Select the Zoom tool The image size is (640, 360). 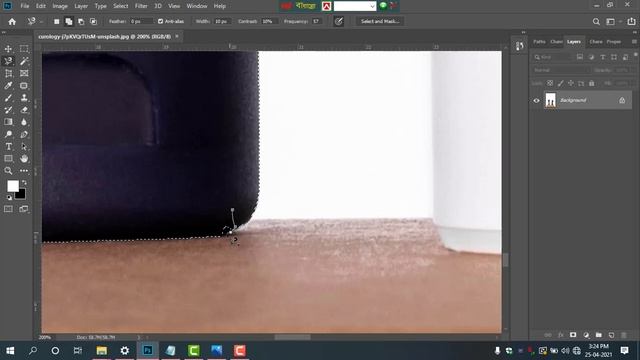click(x=8, y=171)
